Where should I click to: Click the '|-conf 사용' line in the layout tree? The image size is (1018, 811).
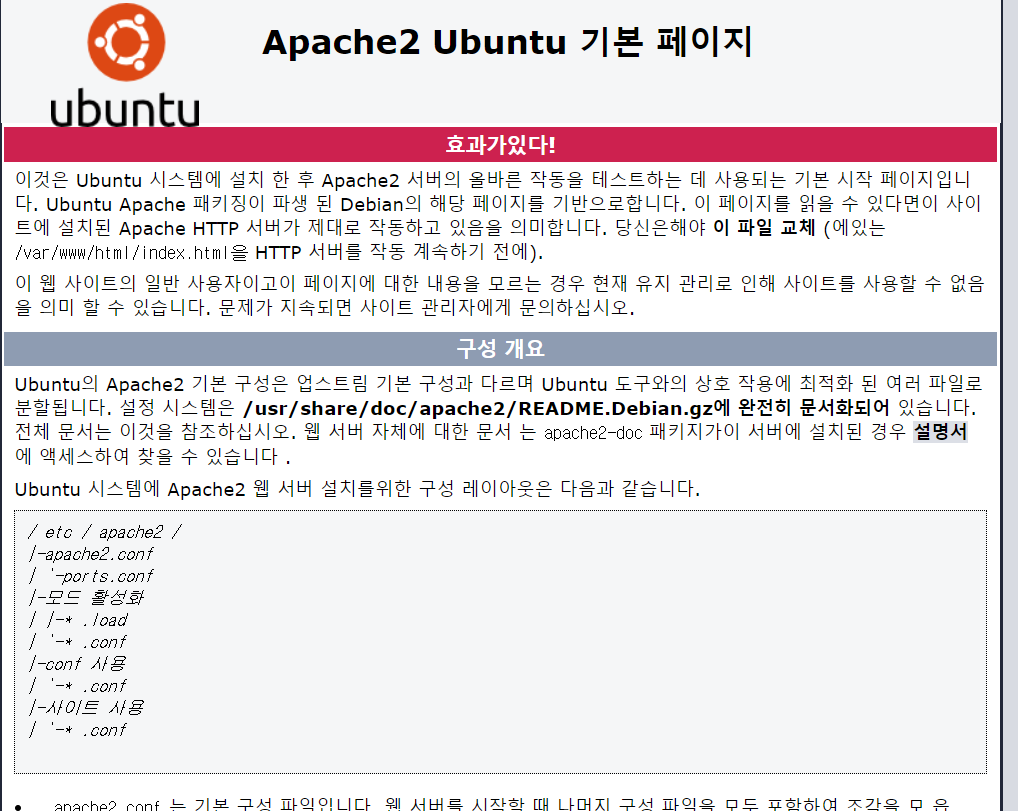click(77, 664)
